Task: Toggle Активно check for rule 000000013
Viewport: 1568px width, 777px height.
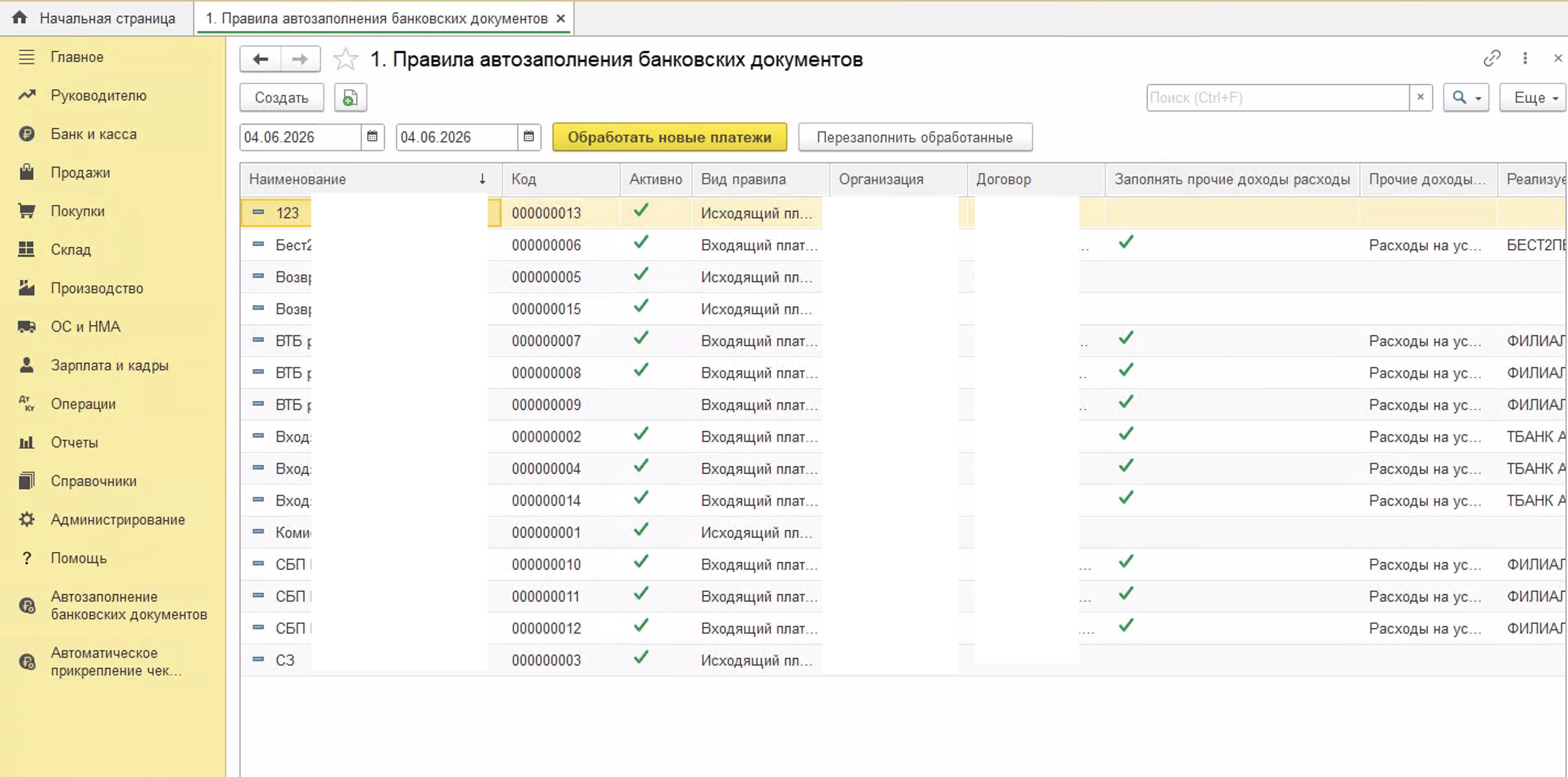Action: pyautogui.click(x=640, y=211)
